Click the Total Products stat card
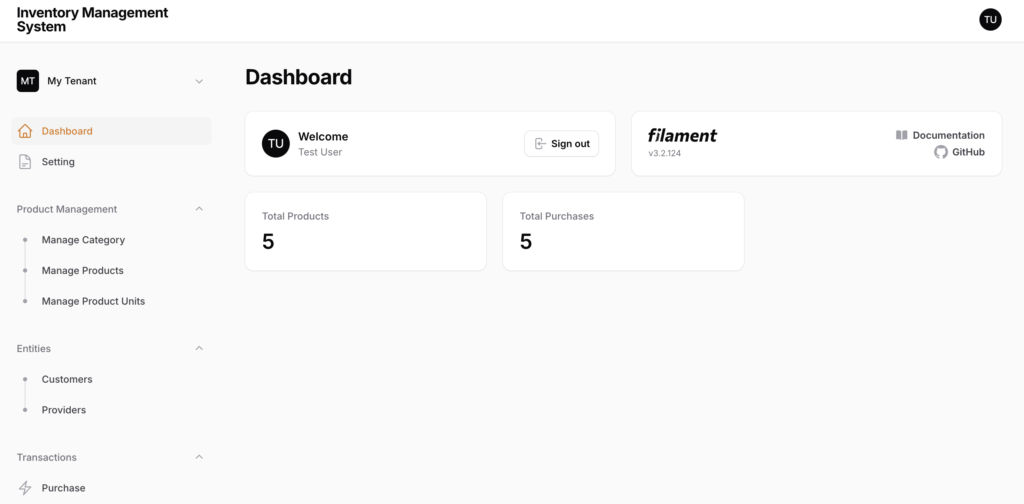 (366, 231)
